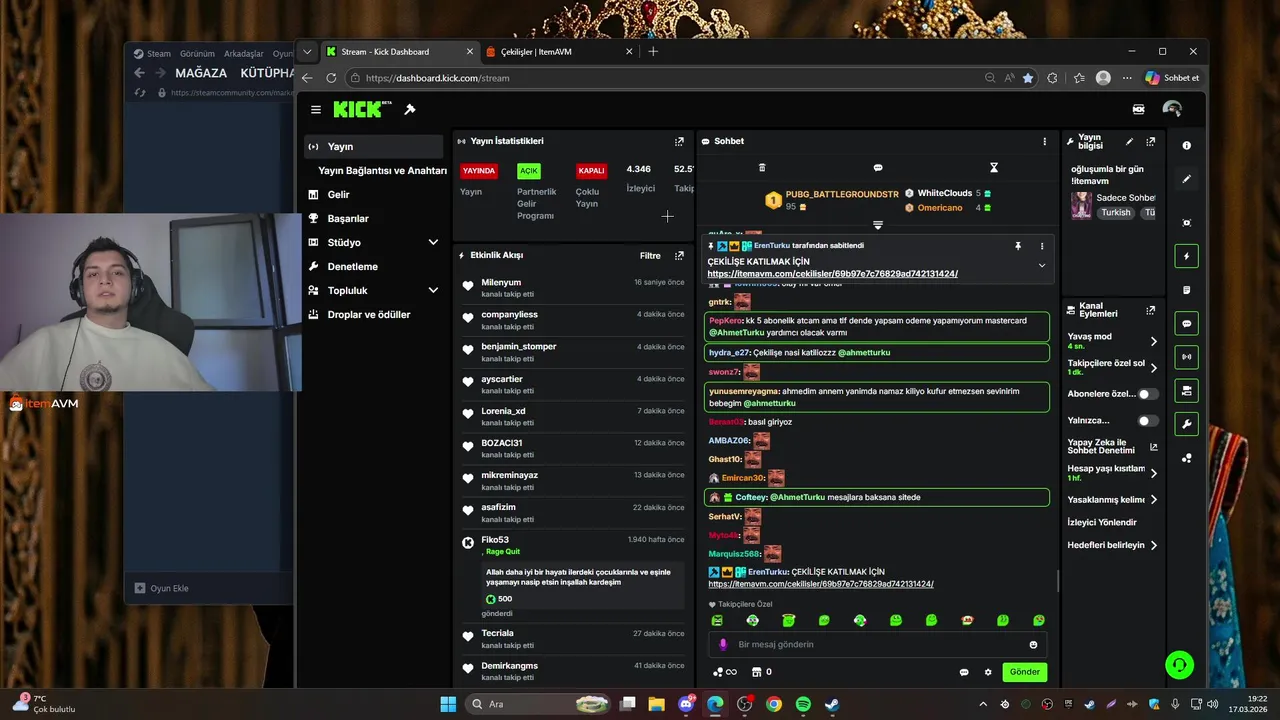Screen dimensions: 1280x720
Task: Click the Gönder send button
Action: [1024, 672]
